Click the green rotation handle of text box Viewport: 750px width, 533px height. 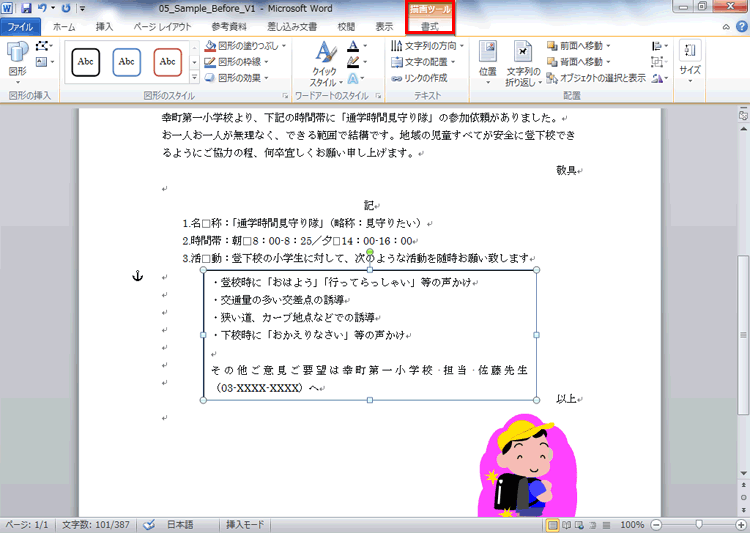pyautogui.click(x=370, y=252)
